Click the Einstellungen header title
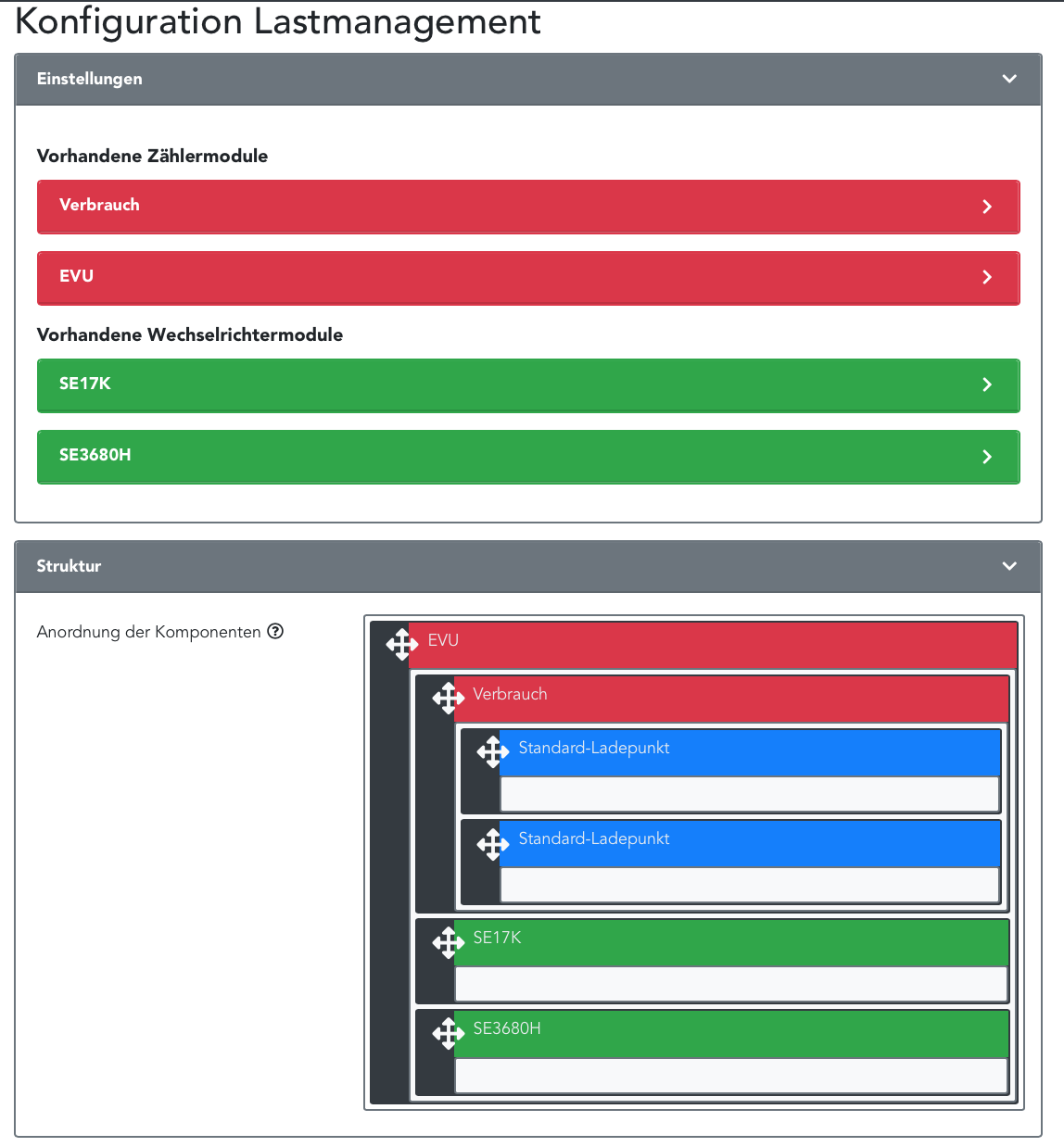Image resolution: width=1064 pixels, height=1147 pixels. 90,79
